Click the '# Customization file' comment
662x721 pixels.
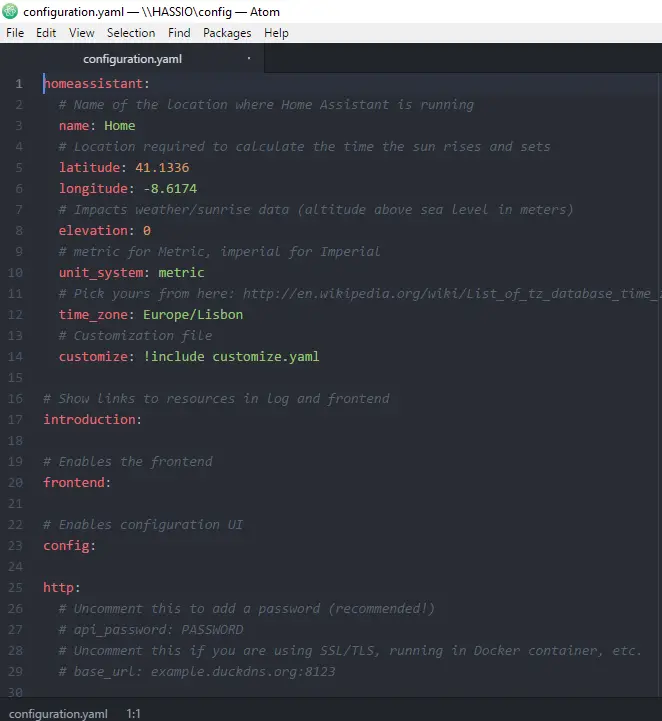coord(136,336)
